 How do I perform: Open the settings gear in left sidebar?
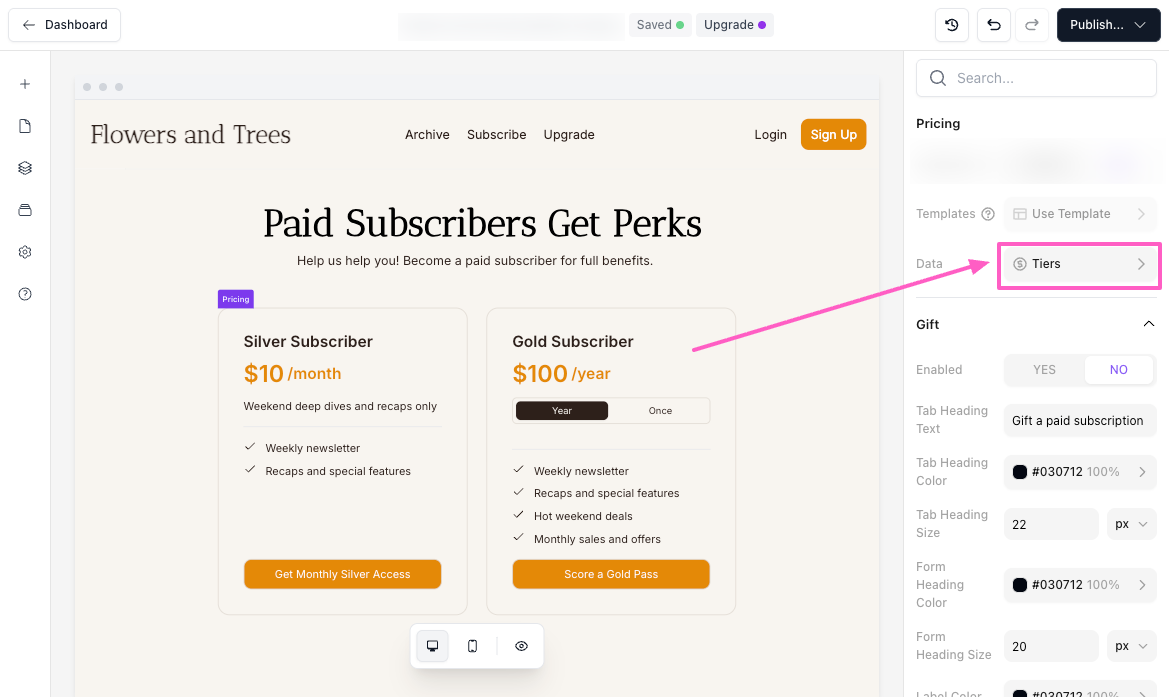click(x=25, y=252)
